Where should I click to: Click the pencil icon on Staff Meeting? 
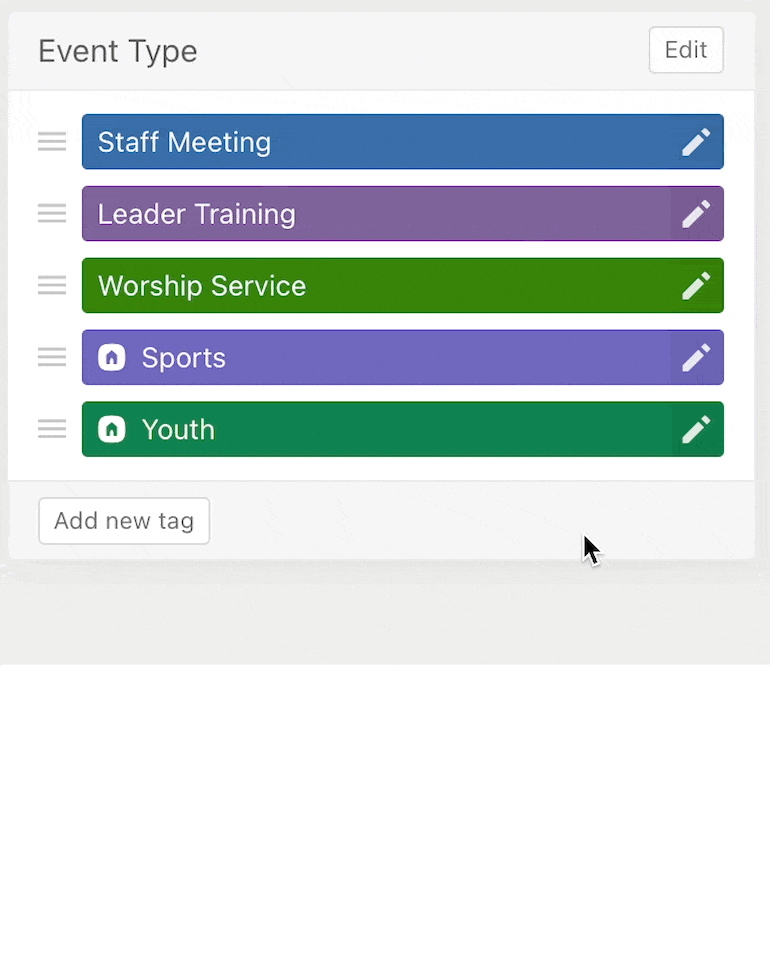(696, 142)
